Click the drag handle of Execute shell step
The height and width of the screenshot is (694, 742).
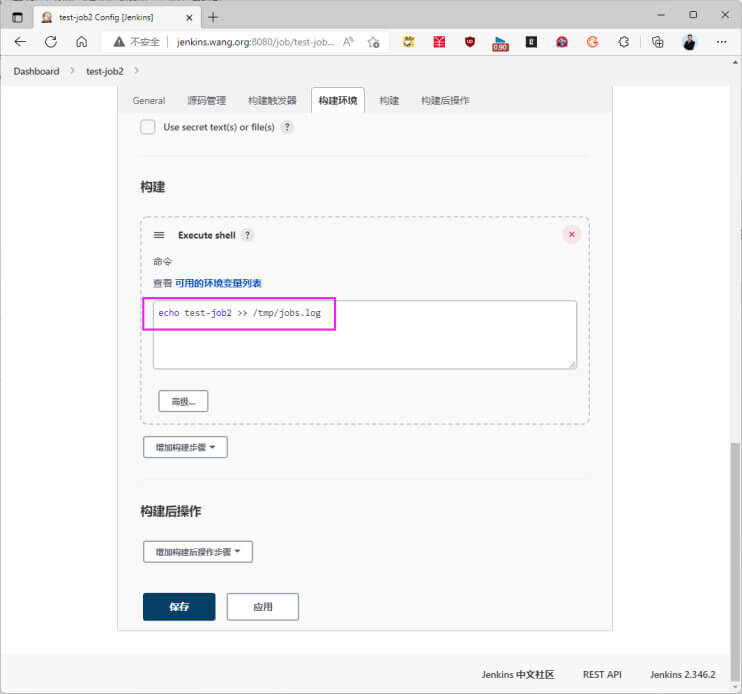point(159,235)
